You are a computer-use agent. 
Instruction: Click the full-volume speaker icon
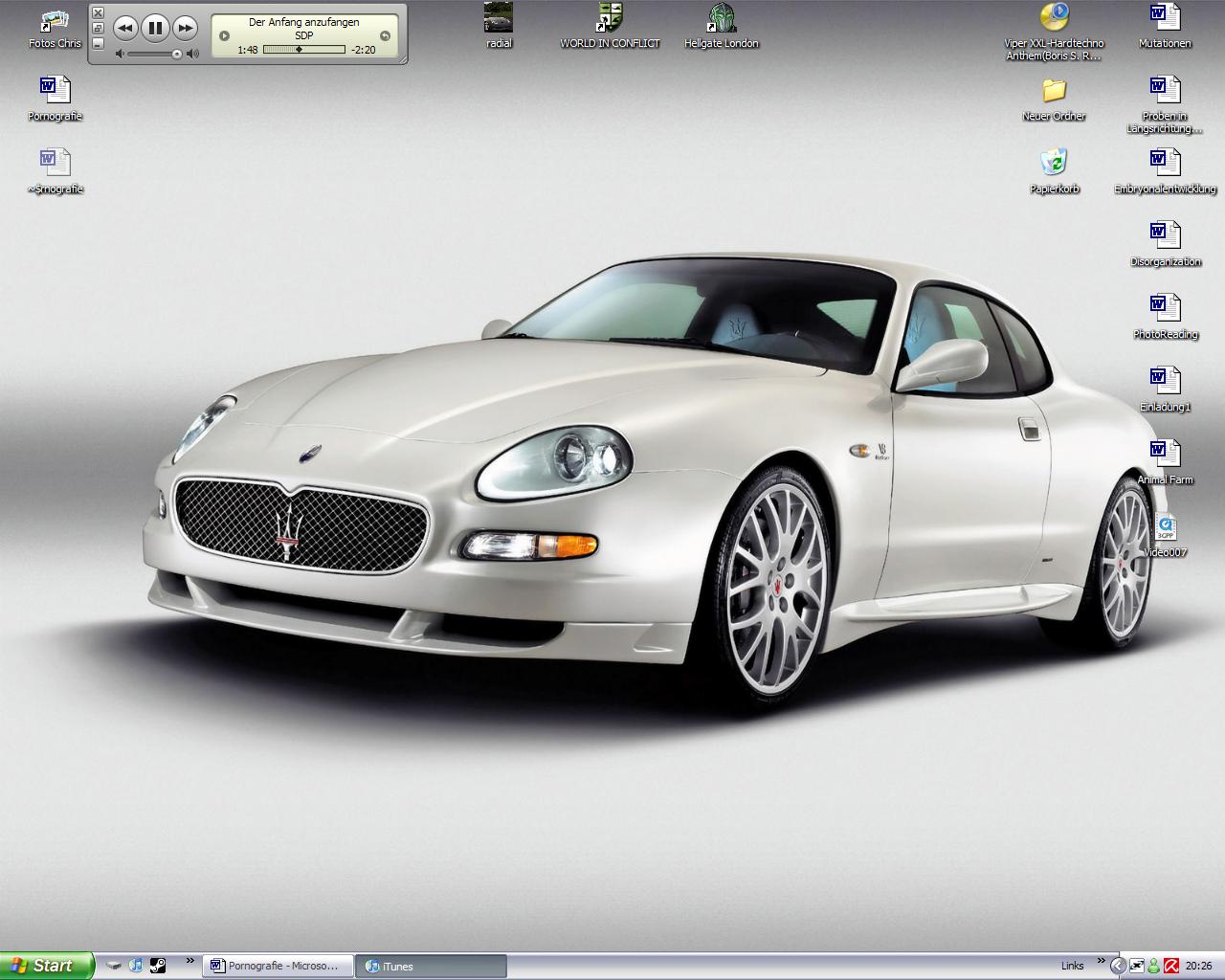pyautogui.click(x=193, y=55)
